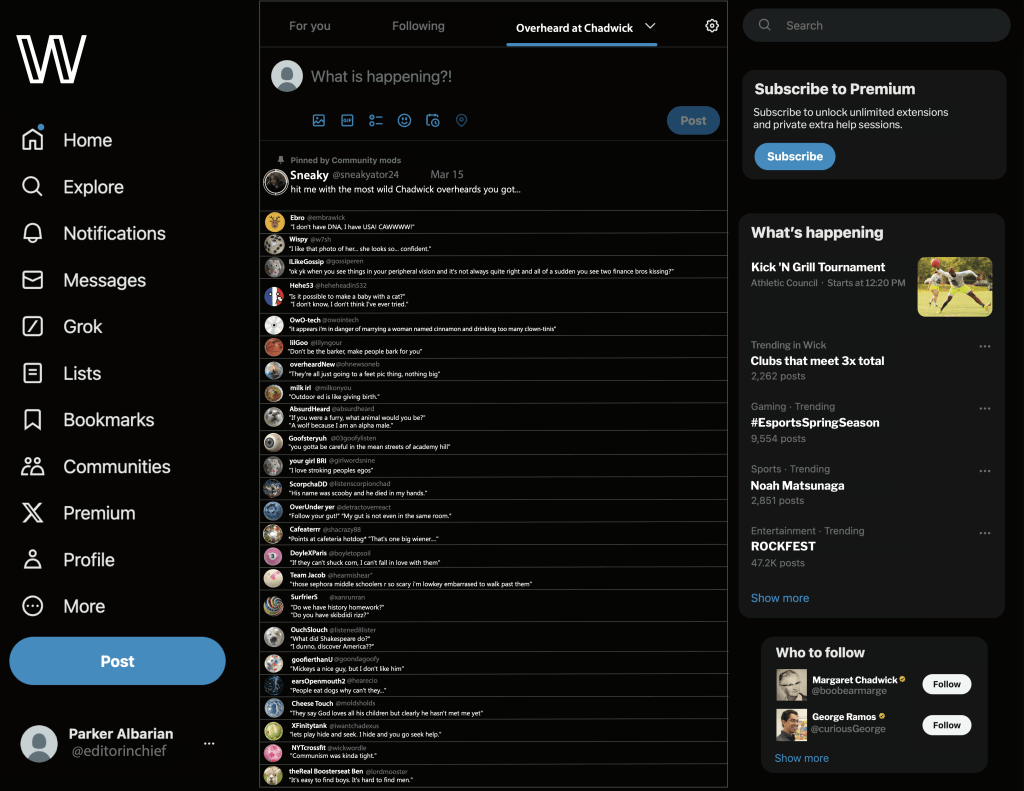Tag a location with the pin icon
The image size is (1024, 791).
(461, 121)
